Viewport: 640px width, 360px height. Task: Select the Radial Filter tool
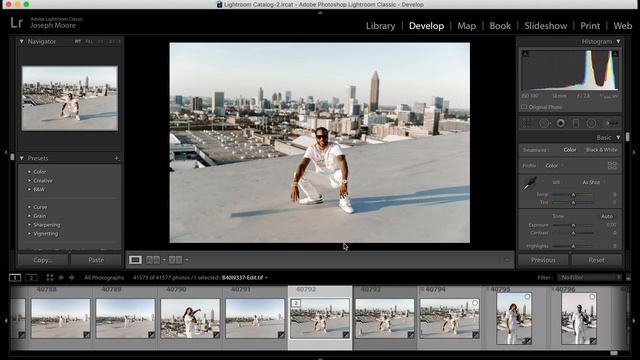(x=591, y=123)
